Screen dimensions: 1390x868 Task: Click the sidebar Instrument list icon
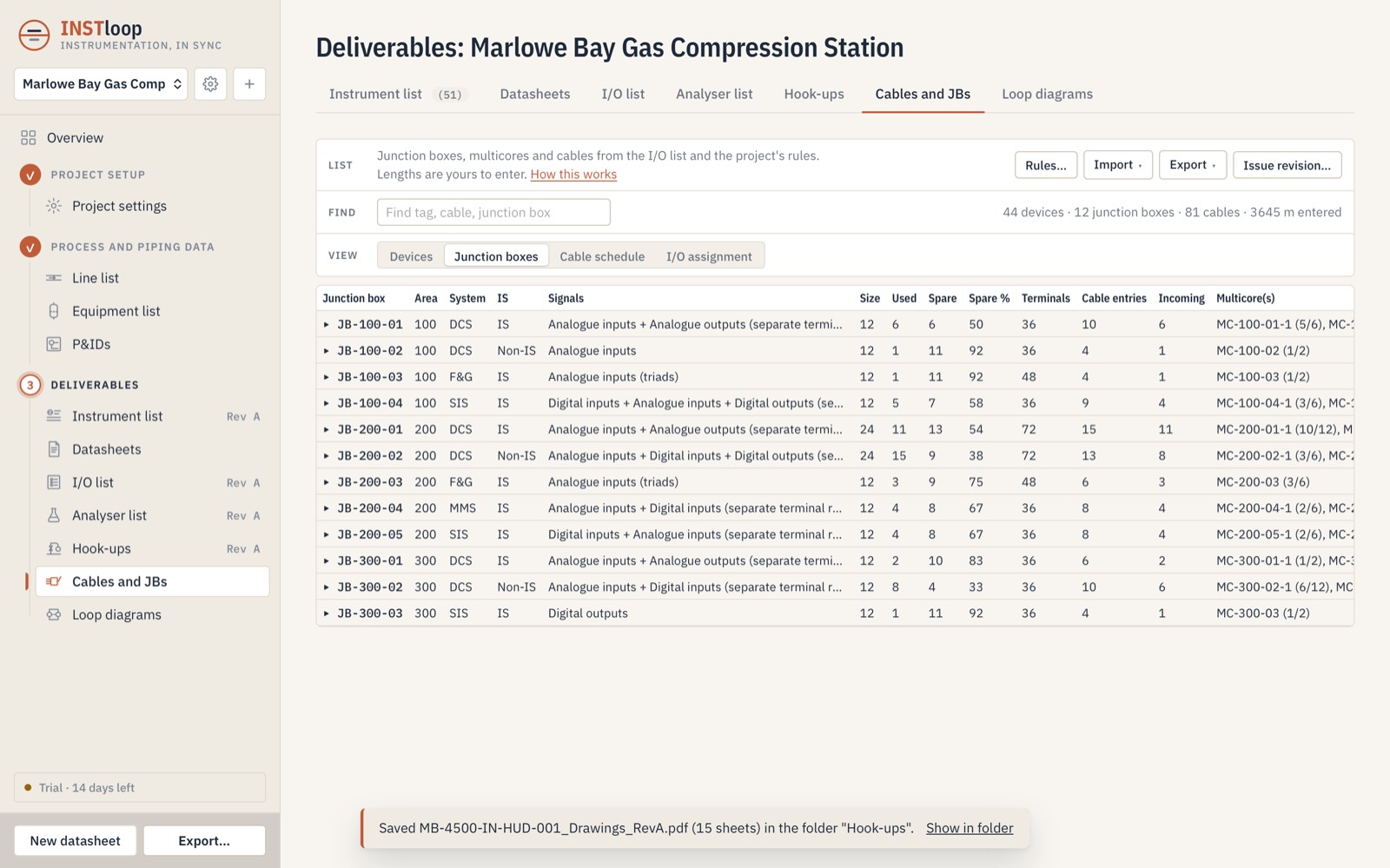(x=54, y=416)
